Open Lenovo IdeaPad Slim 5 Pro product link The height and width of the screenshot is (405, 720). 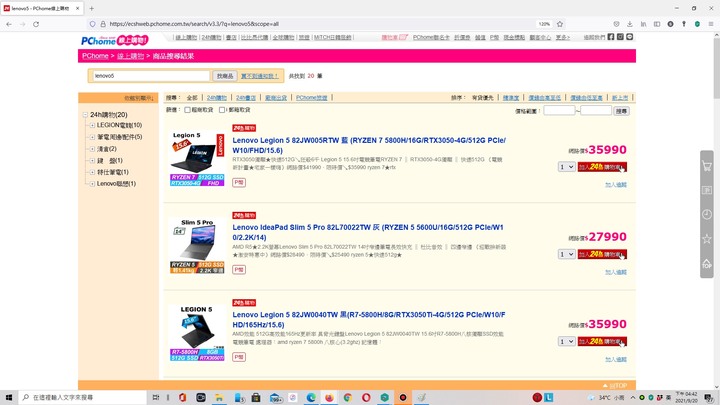point(368,232)
